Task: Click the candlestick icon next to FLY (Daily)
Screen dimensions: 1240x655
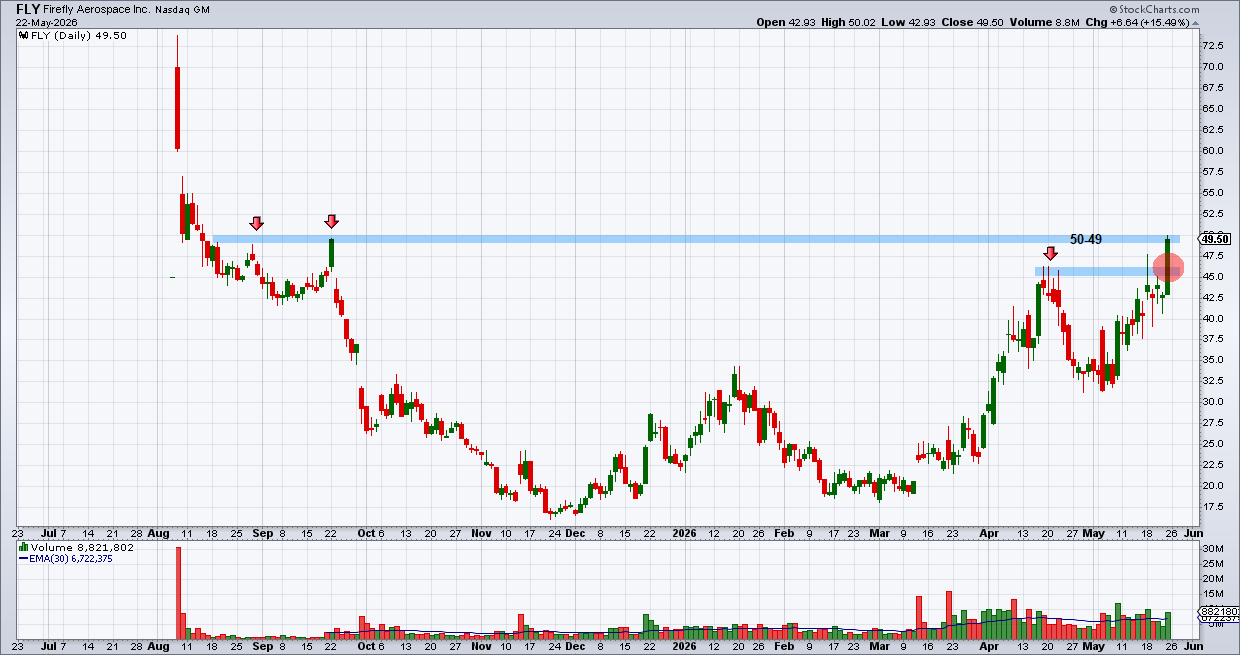Action: tap(23, 35)
